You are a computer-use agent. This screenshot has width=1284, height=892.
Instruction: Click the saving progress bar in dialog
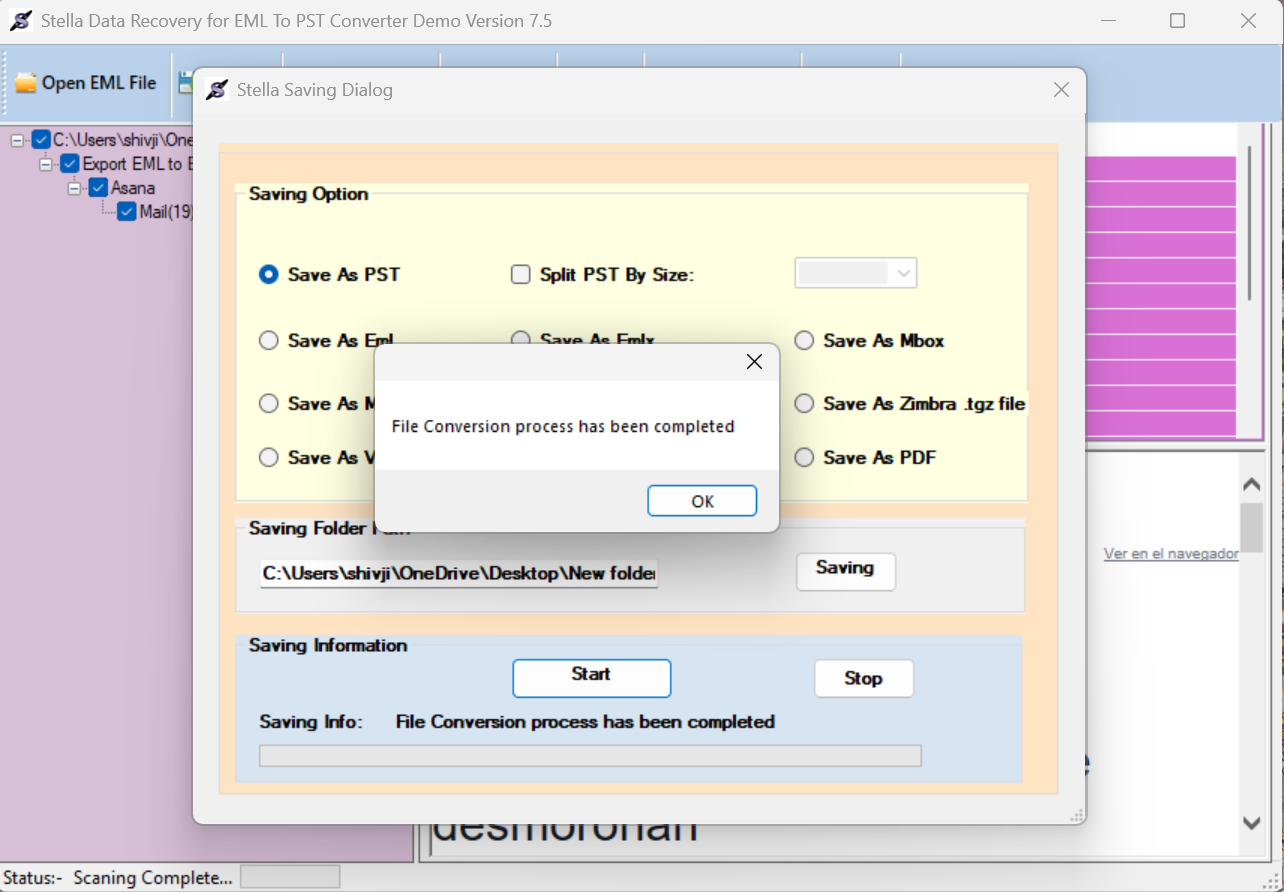pyautogui.click(x=590, y=756)
